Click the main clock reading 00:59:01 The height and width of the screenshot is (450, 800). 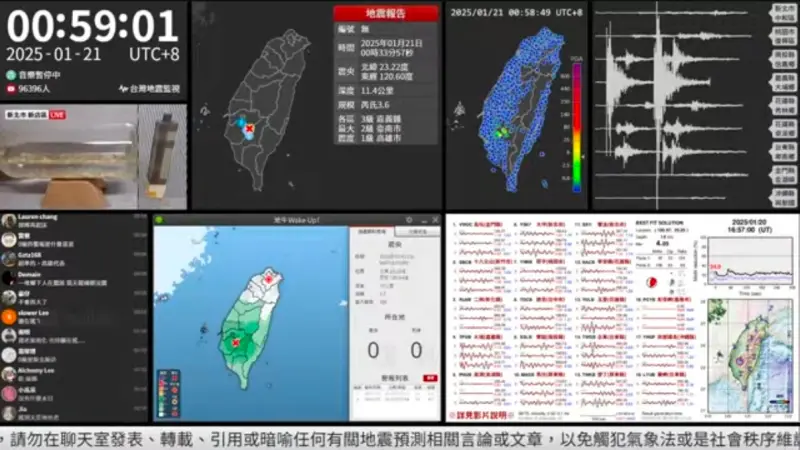[x=92, y=26]
